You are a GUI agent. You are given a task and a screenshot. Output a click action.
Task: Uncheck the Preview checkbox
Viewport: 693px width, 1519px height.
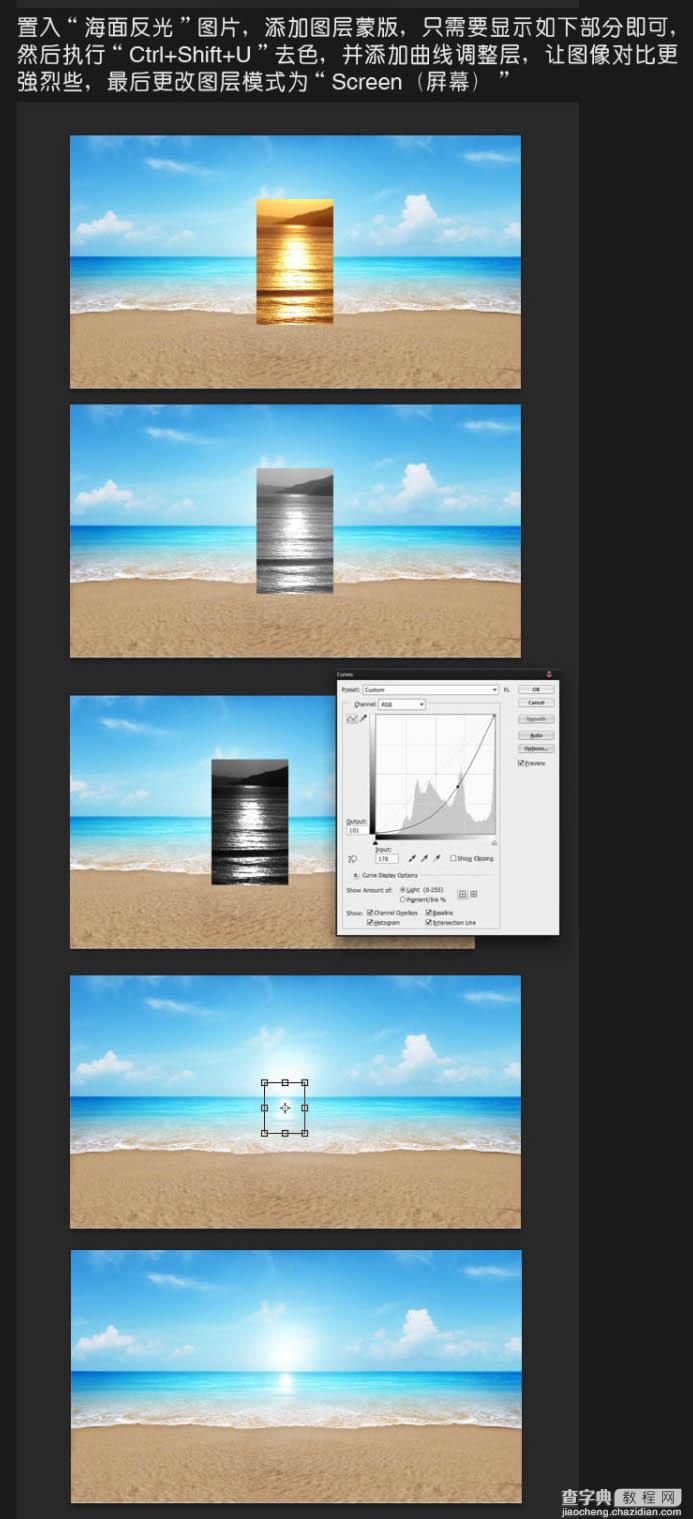click(521, 763)
